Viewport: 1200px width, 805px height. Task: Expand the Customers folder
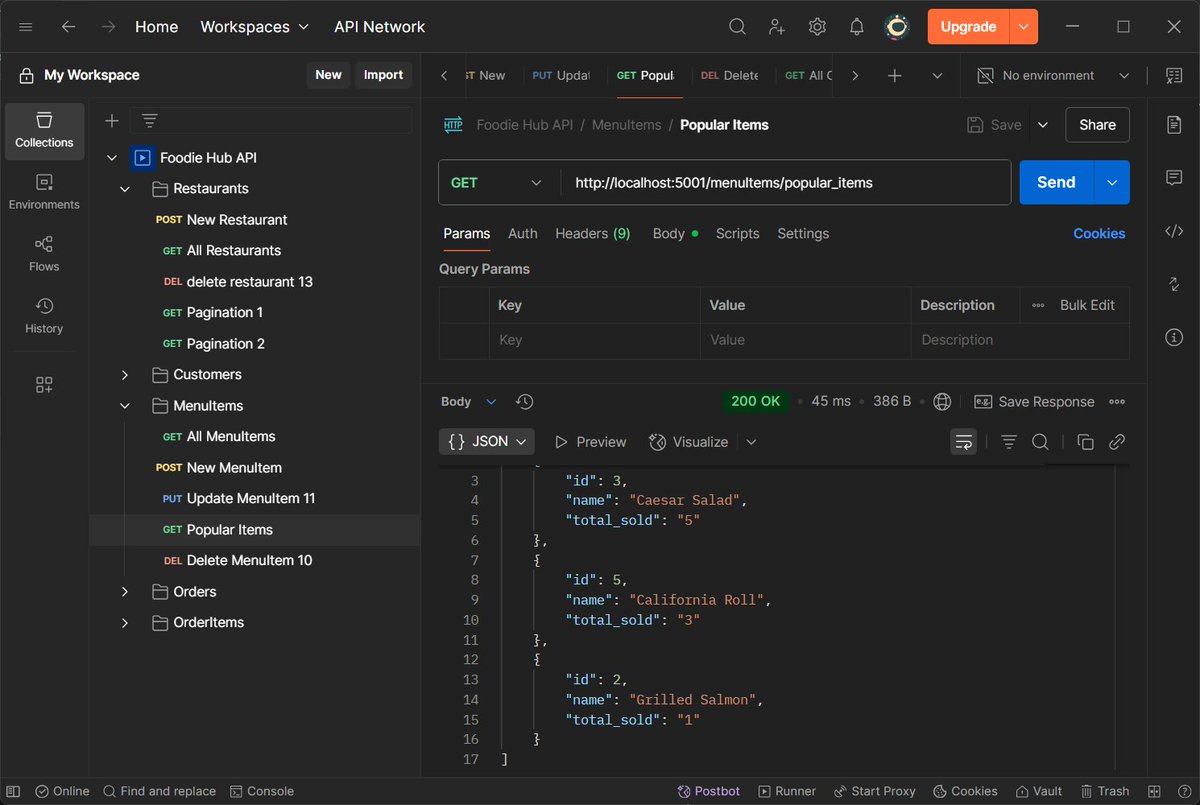tap(125, 375)
